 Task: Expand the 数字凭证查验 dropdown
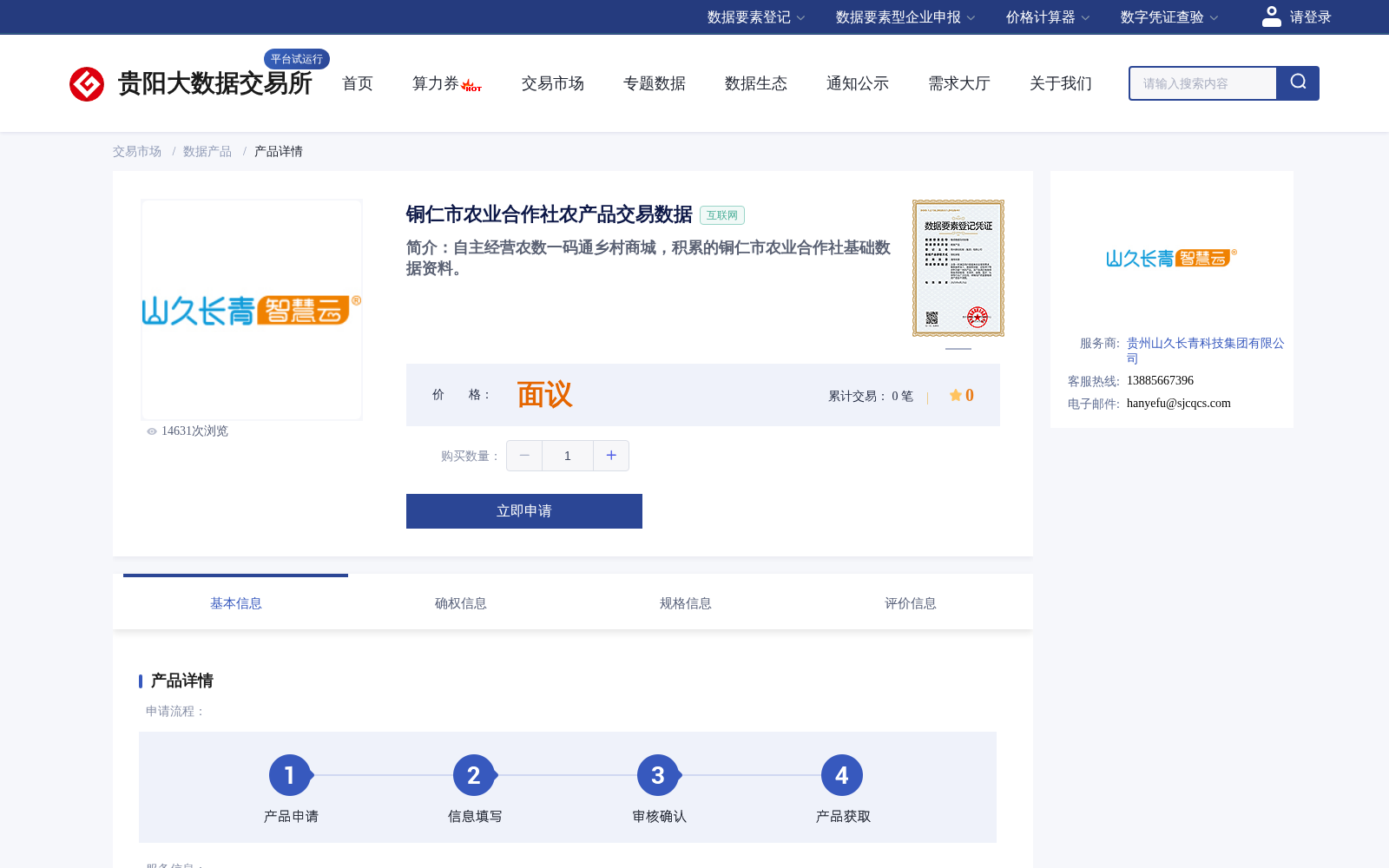pyautogui.click(x=1169, y=17)
